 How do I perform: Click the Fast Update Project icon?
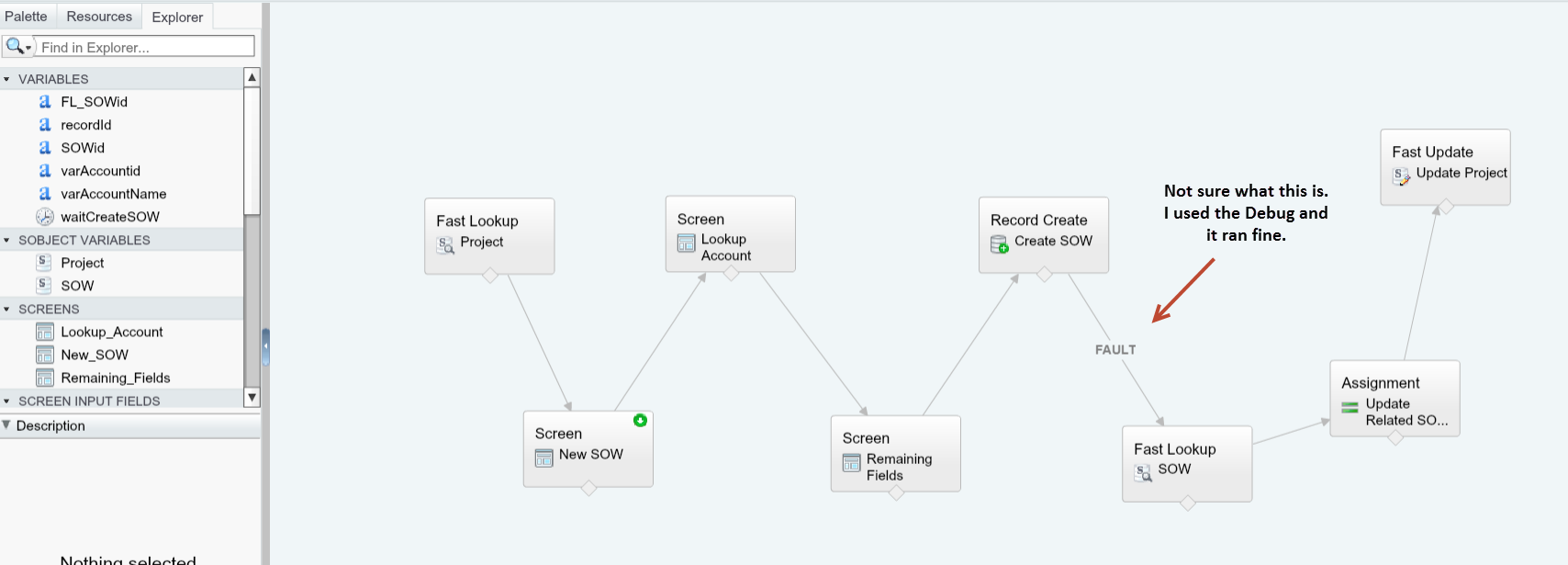pos(1402,175)
